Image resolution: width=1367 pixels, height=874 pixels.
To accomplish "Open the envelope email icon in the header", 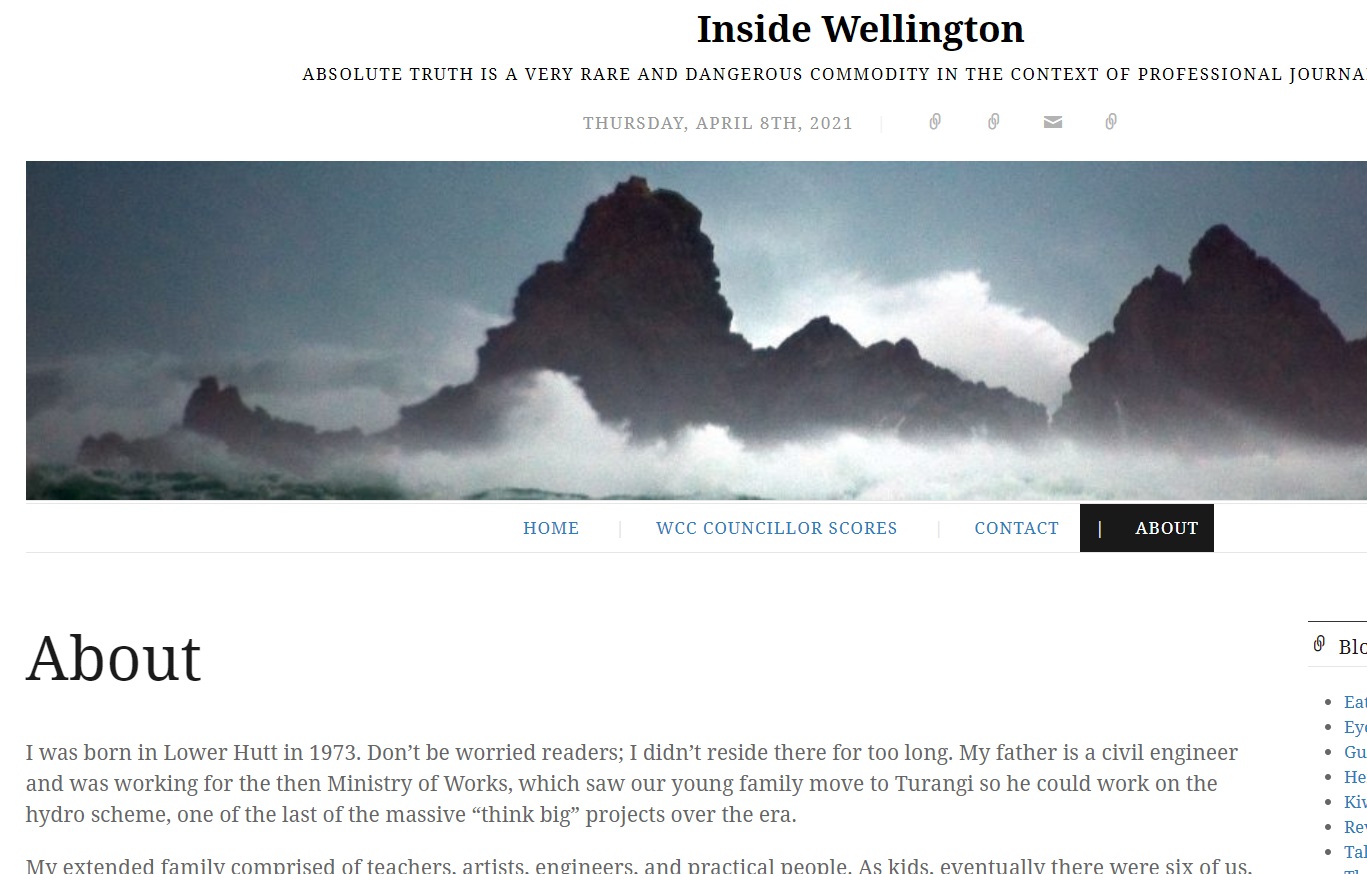I will tap(1052, 122).
